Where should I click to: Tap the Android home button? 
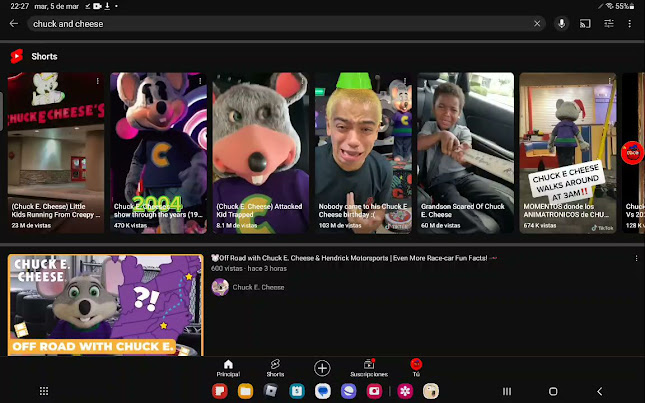point(553,391)
